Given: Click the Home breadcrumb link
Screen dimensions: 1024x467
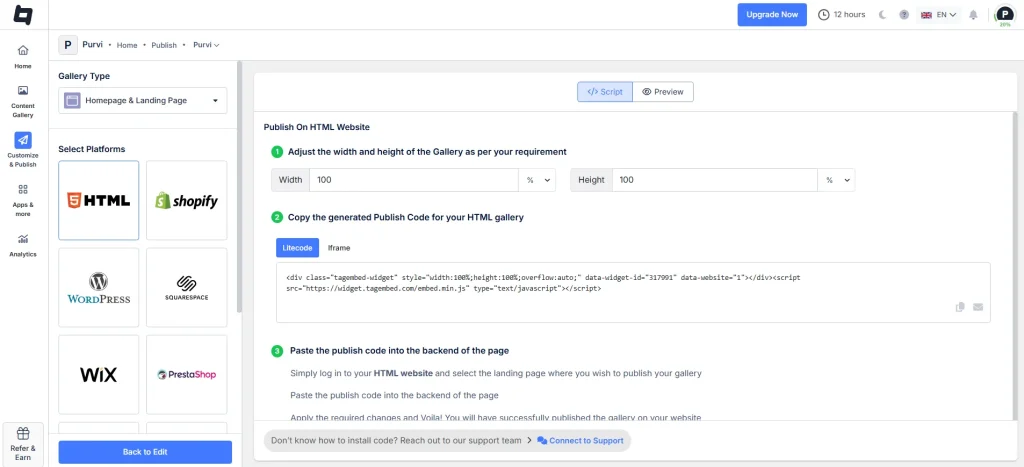Looking at the screenshot, I should (x=127, y=45).
